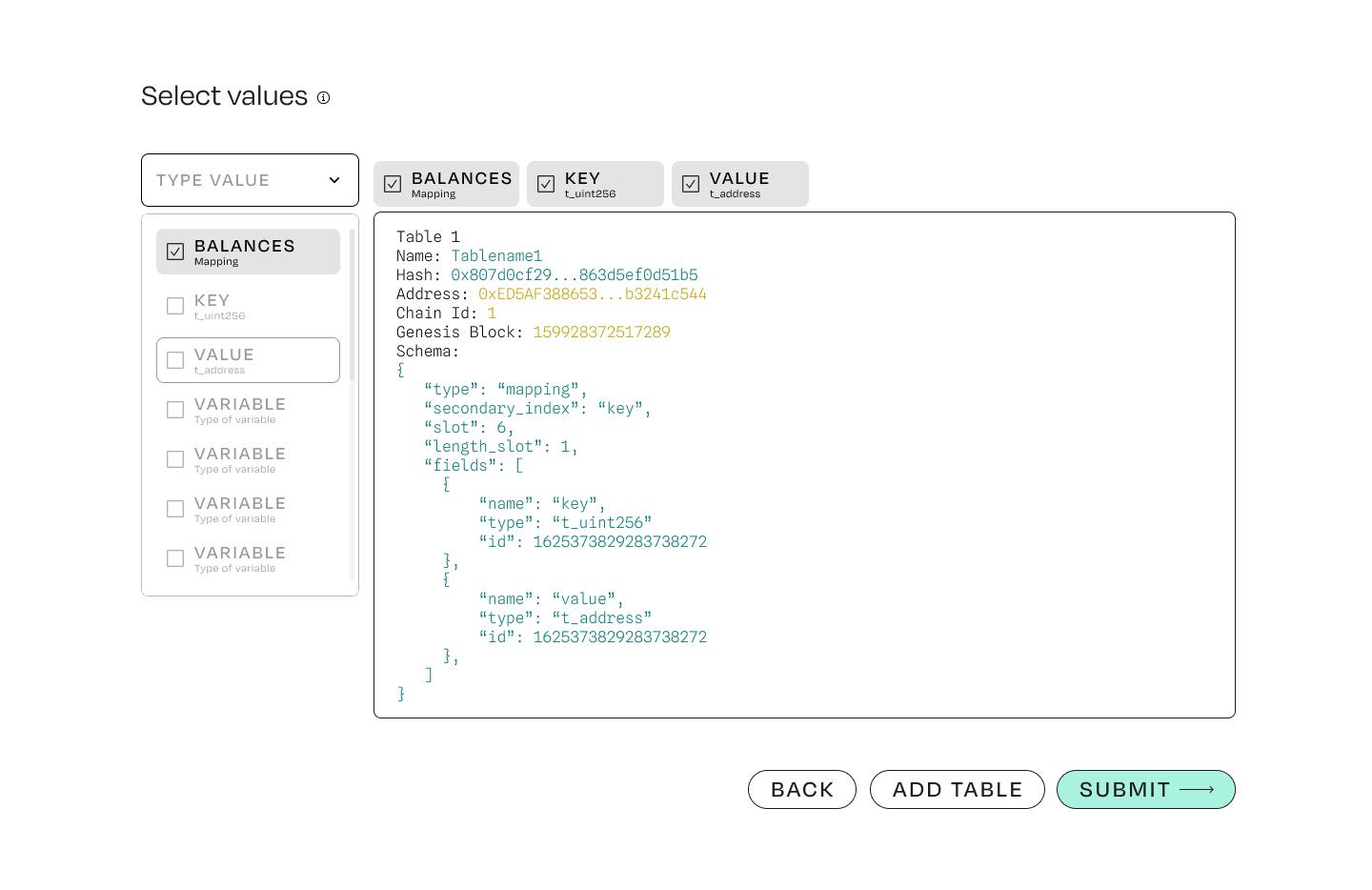1372x890 pixels.
Task: Click the "name": "value" schema line
Action: 552,598
